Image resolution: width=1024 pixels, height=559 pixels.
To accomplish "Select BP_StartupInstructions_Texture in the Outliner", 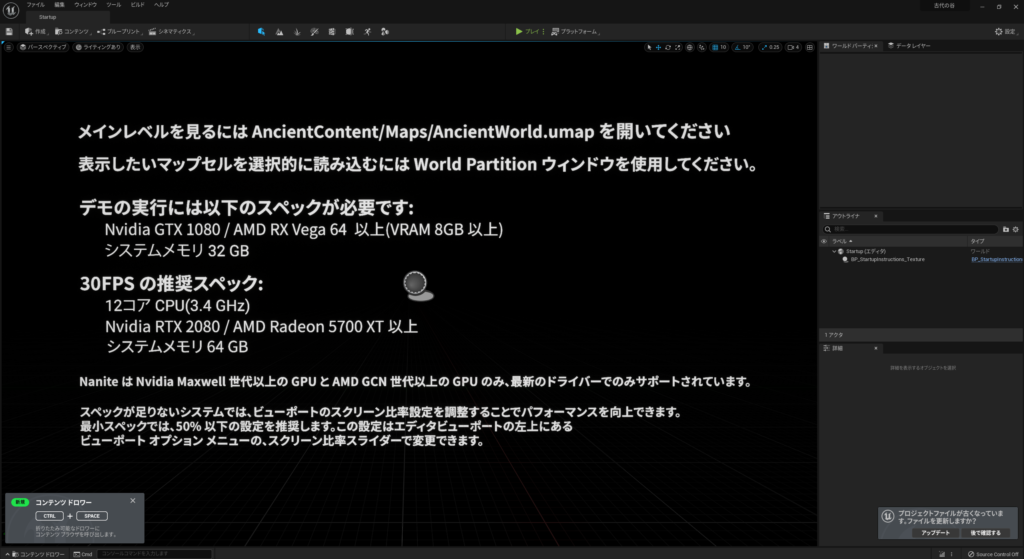I will [x=888, y=259].
